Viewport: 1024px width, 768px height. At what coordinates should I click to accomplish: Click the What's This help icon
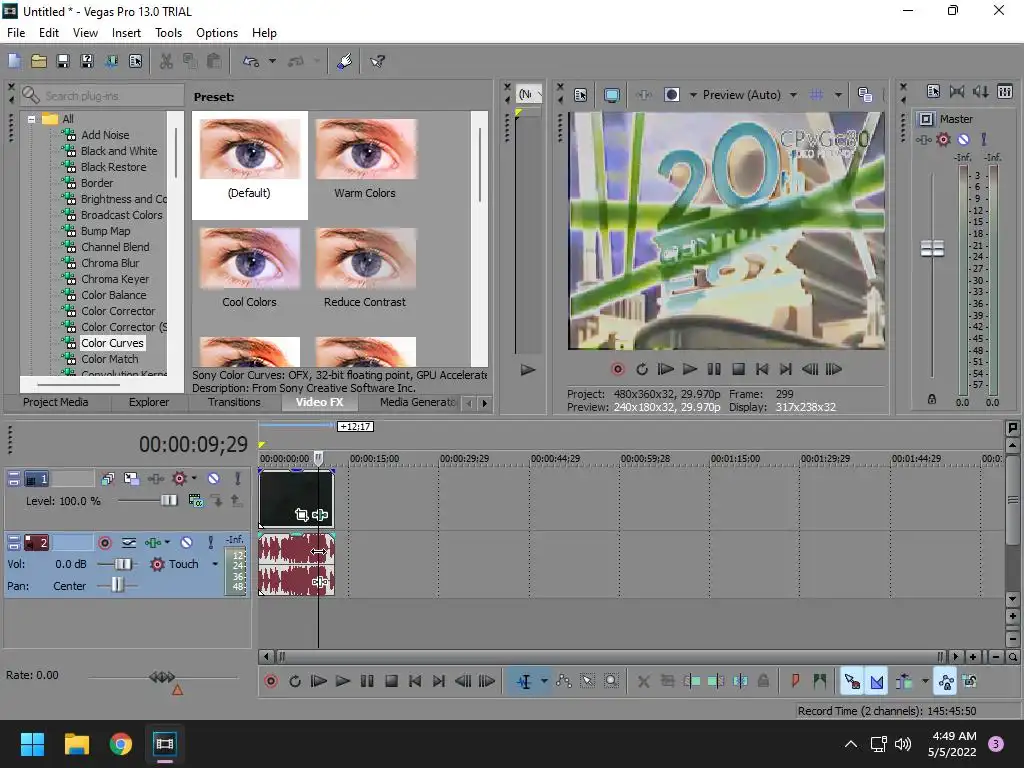[377, 61]
